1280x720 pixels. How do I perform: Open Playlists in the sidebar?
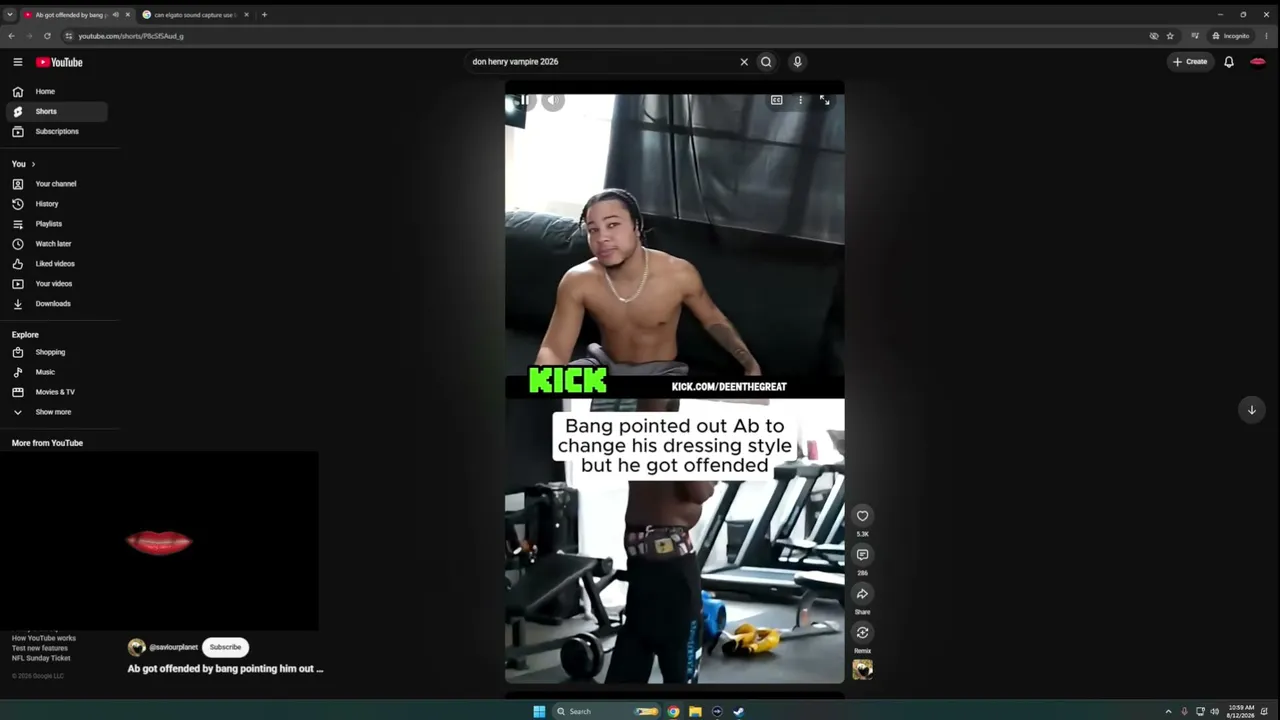click(x=56, y=224)
